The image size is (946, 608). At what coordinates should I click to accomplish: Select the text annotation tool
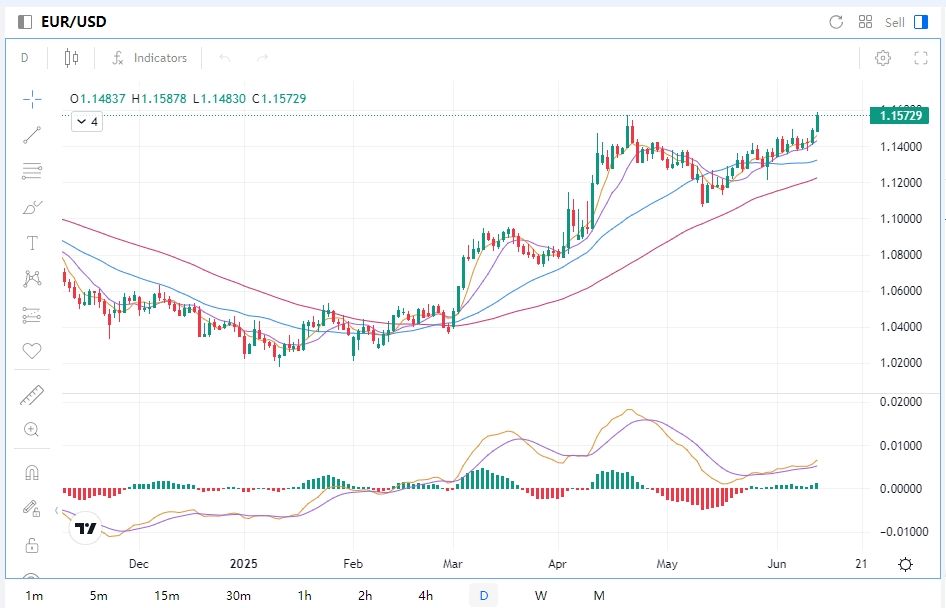[x=32, y=243]
